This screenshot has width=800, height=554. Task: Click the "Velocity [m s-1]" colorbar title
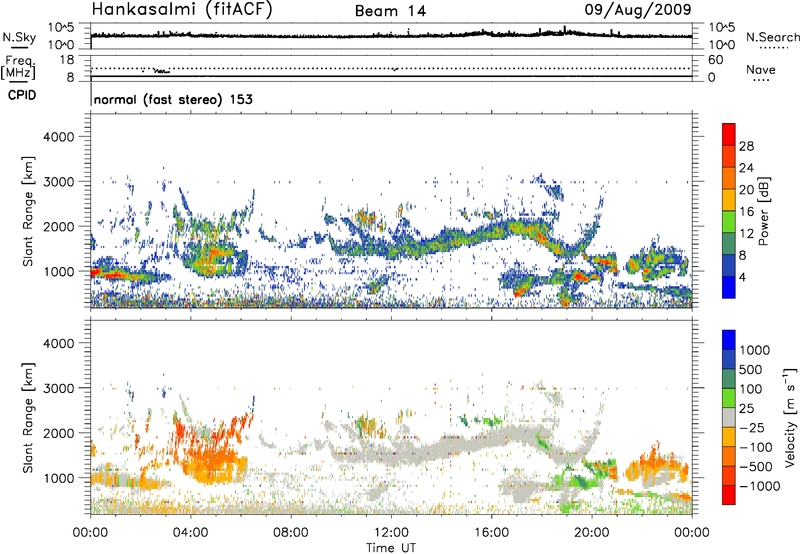(790, 417)
